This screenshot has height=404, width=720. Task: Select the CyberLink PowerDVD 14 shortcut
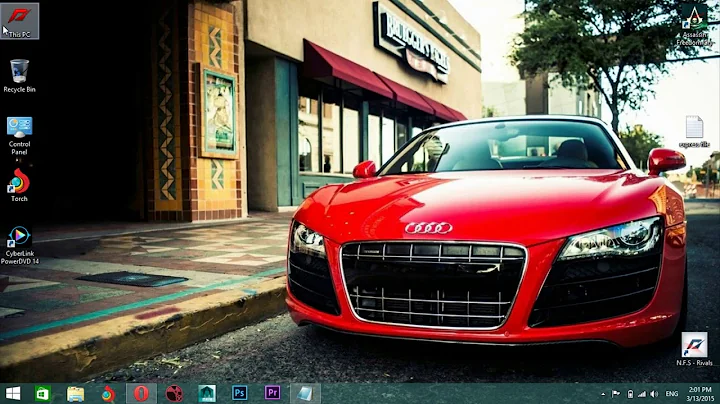click(20, 245)
